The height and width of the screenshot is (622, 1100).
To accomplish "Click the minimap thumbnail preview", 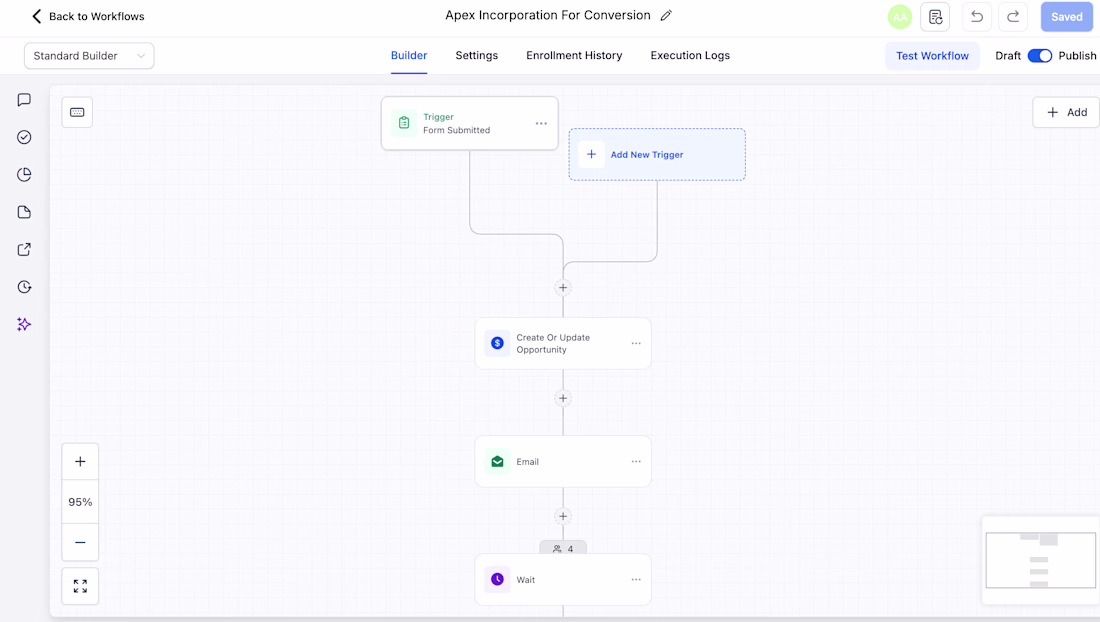I will point(1040,560).
